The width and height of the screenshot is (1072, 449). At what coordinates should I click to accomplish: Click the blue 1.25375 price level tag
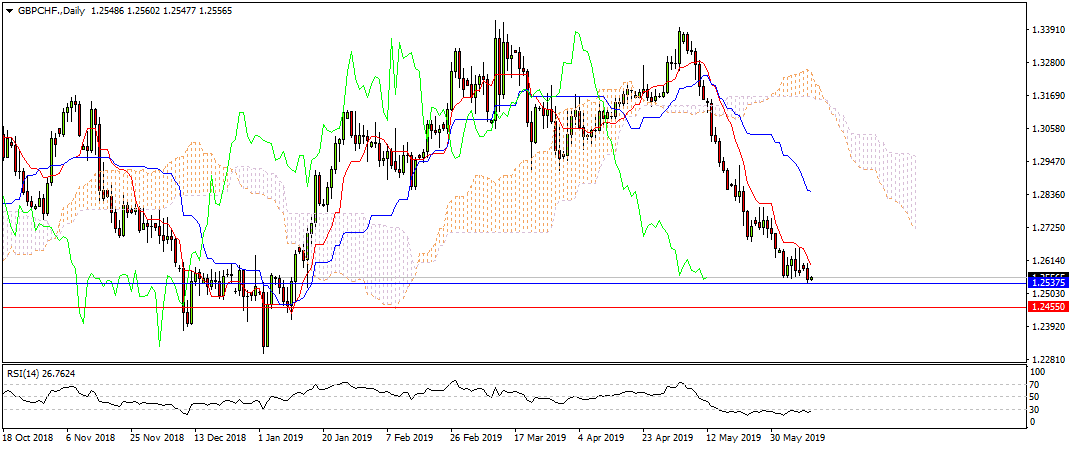[x=1049, y=283]
